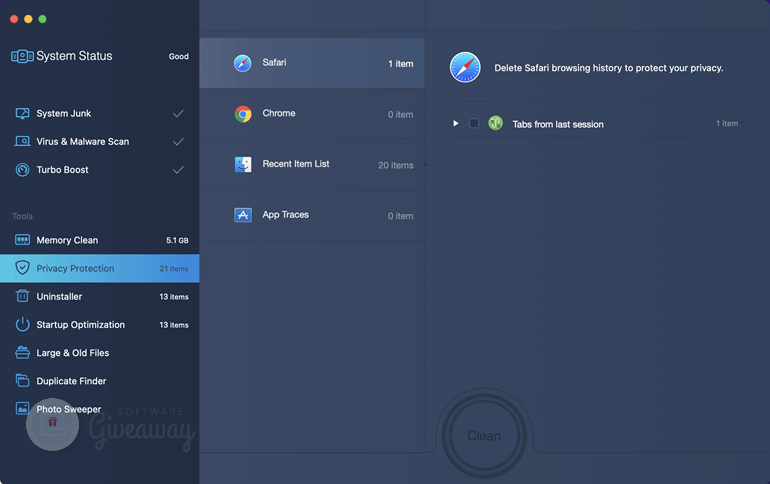Click the 21 items Privacy Protection count
The image size is (770, 484).
(174, 269)
